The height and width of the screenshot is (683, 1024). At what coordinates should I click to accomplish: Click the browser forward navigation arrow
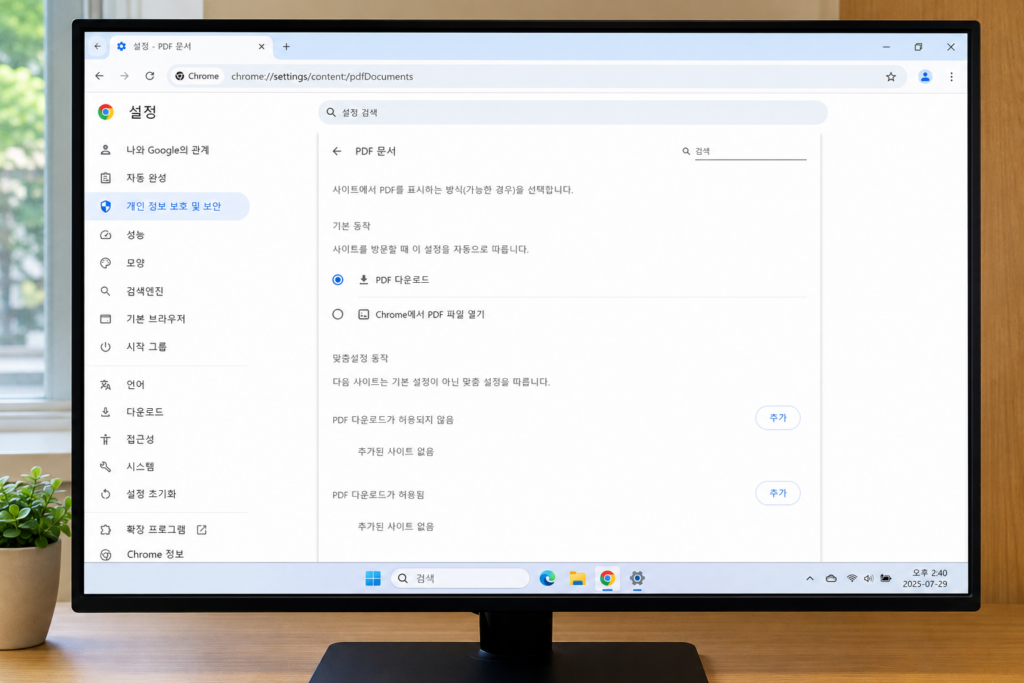[x=124, y=76]
